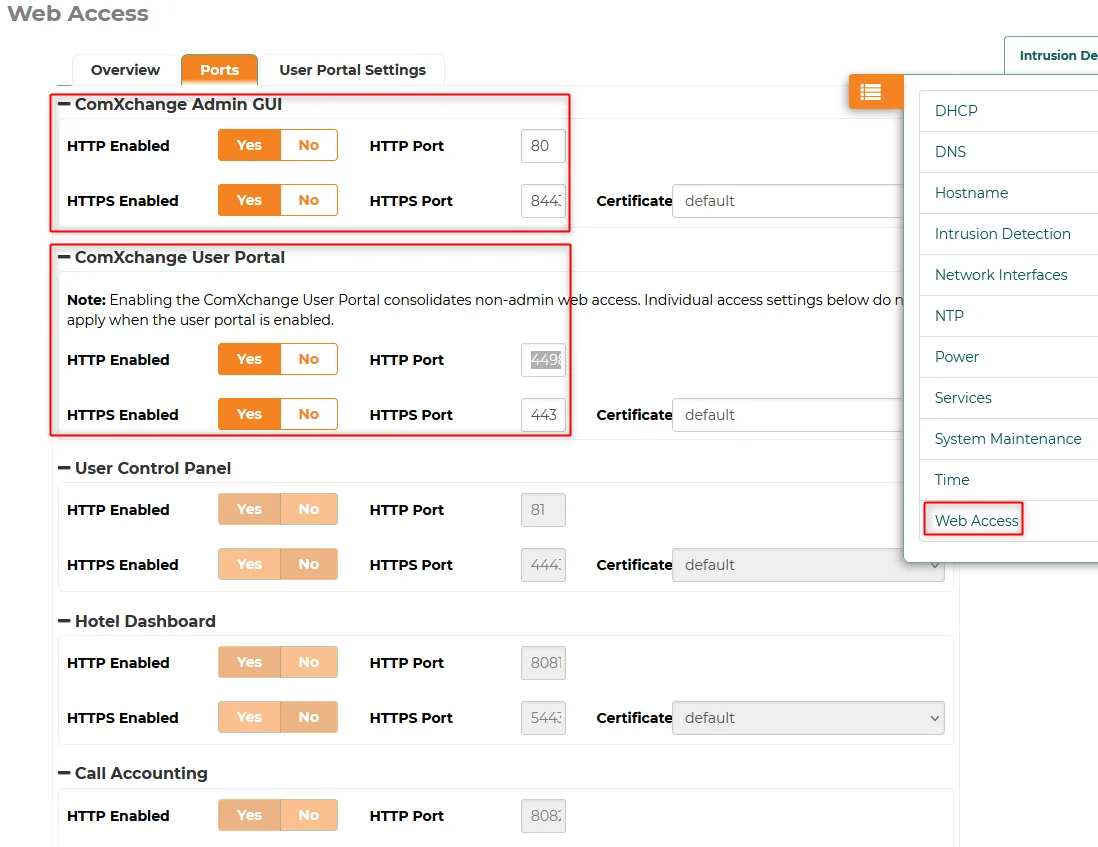Image resolution: width=1098 pixels, height=847 pixels.
Task: Open ComXchange Admin GUI Certificate dropdown
Action: (x=788, y=201)
